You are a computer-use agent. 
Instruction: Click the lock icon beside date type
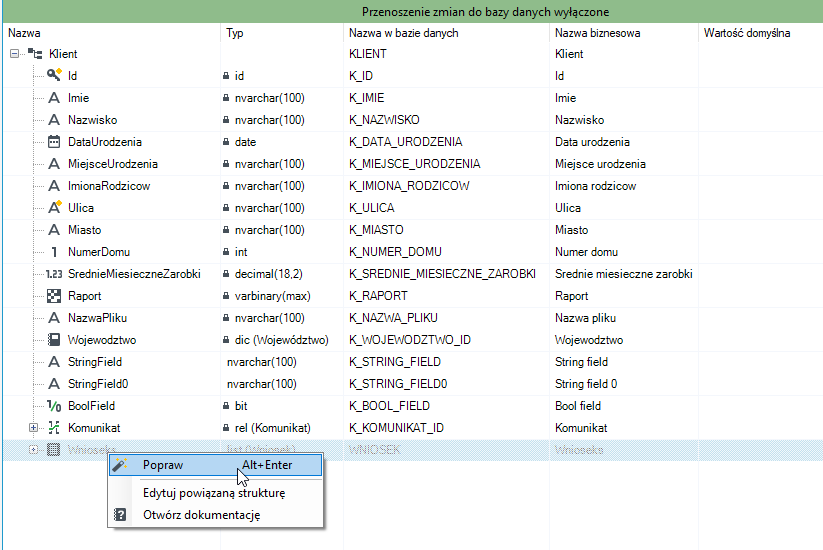[226, 142]
